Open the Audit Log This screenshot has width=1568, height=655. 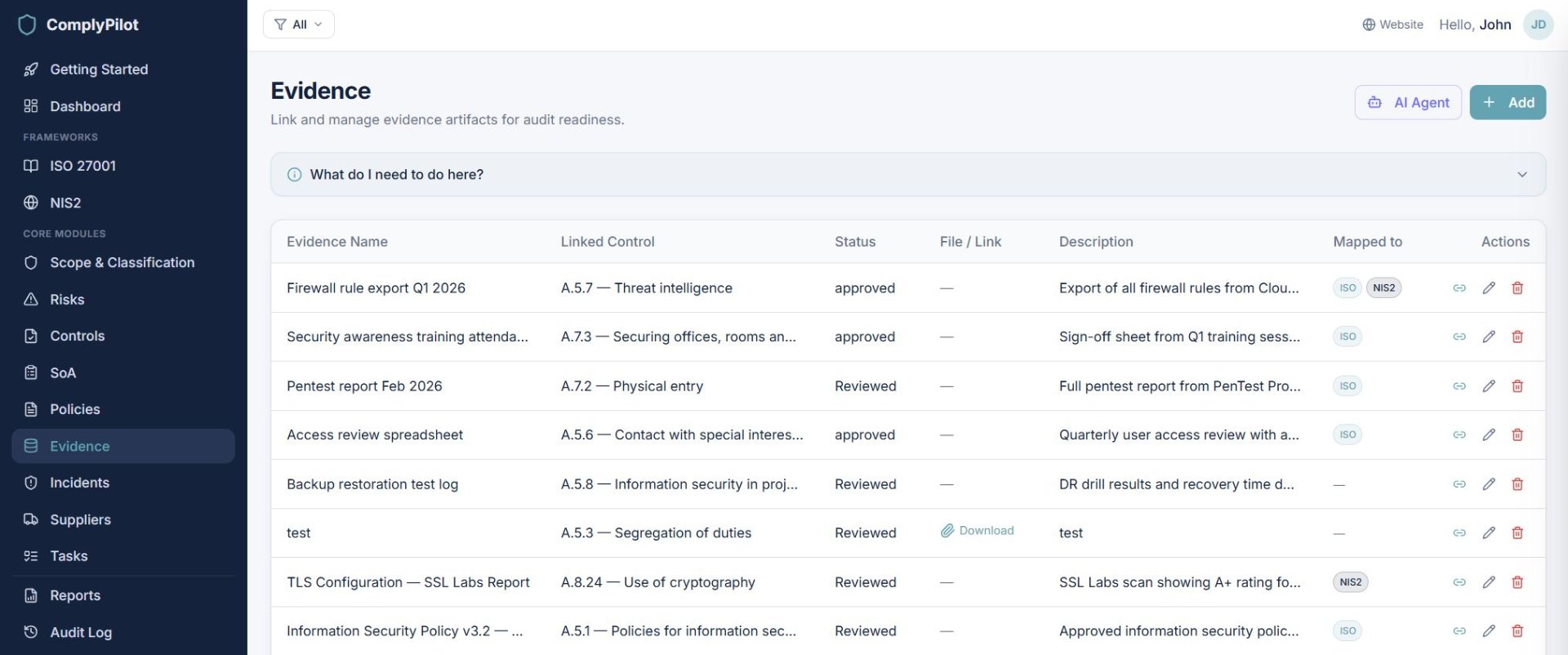(x=122, y=632)
